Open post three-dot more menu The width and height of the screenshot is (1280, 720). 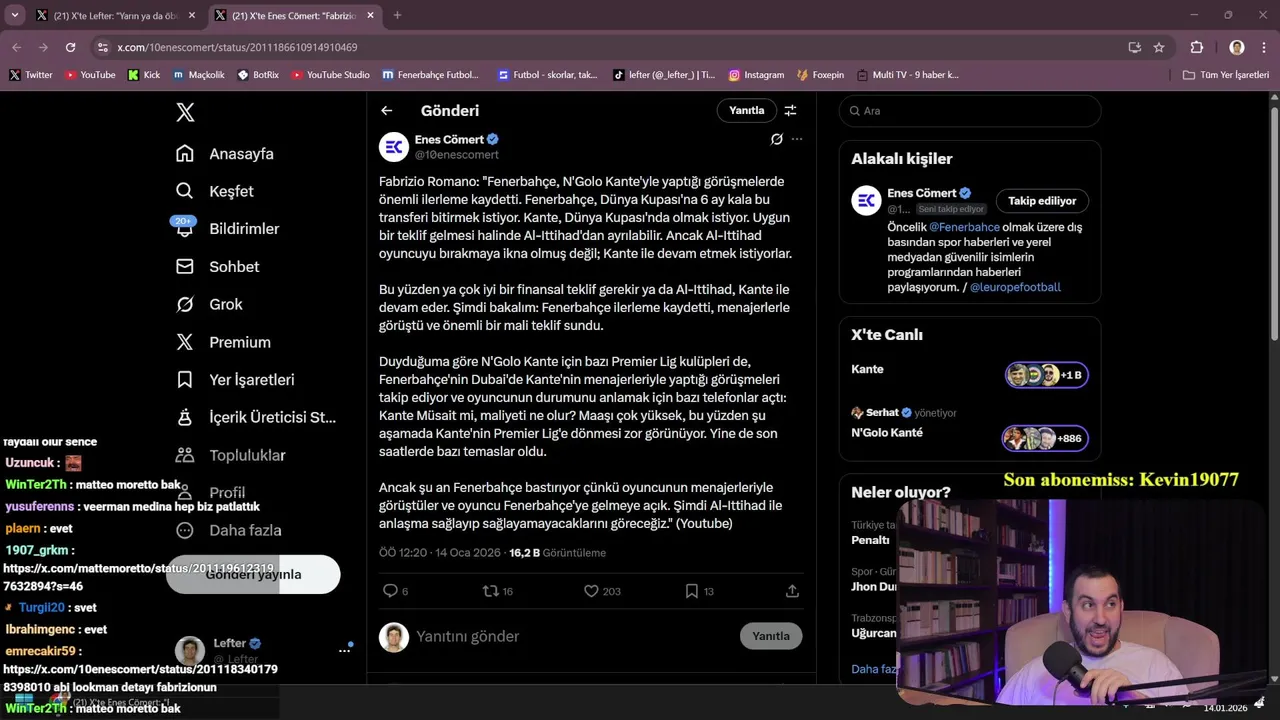(797, 139)
